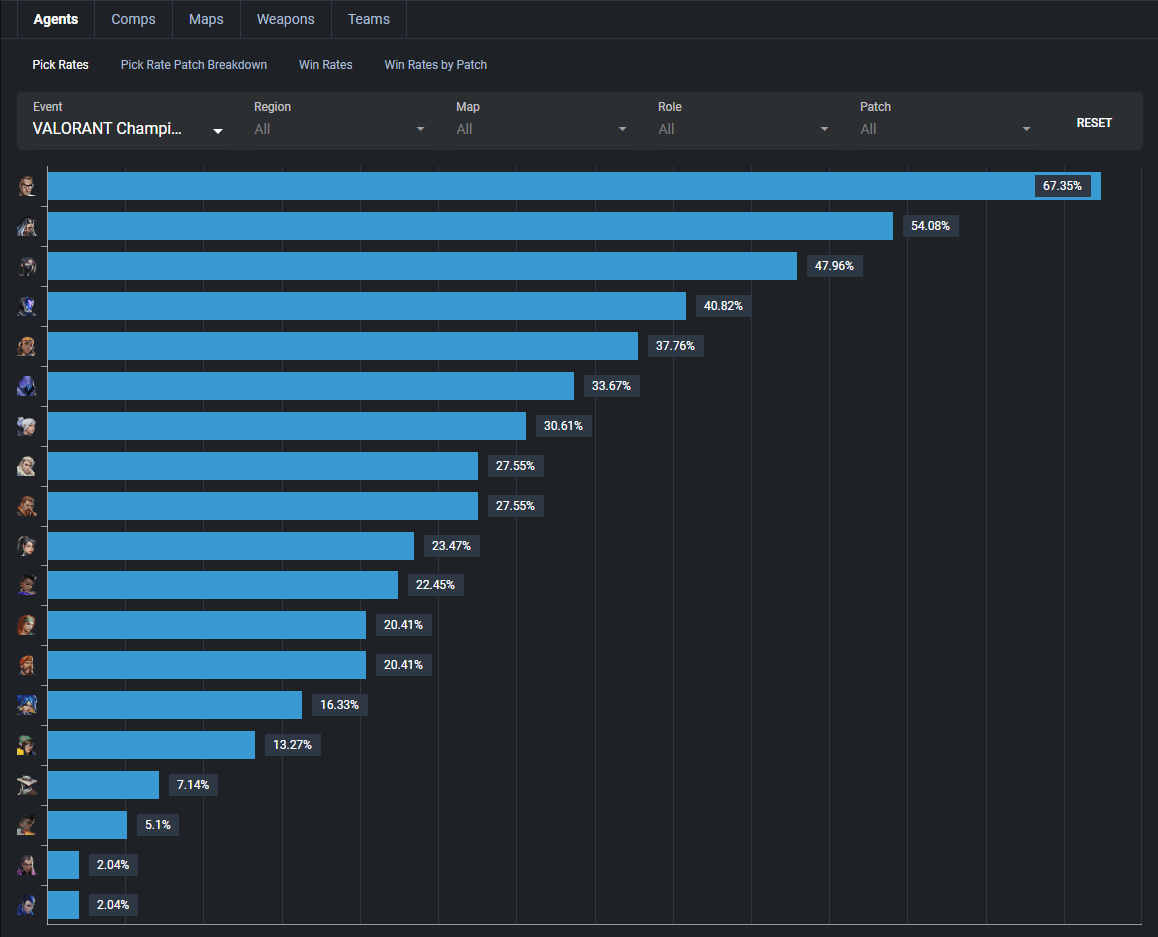Select the Sova agent portrait

pos(27,466)
